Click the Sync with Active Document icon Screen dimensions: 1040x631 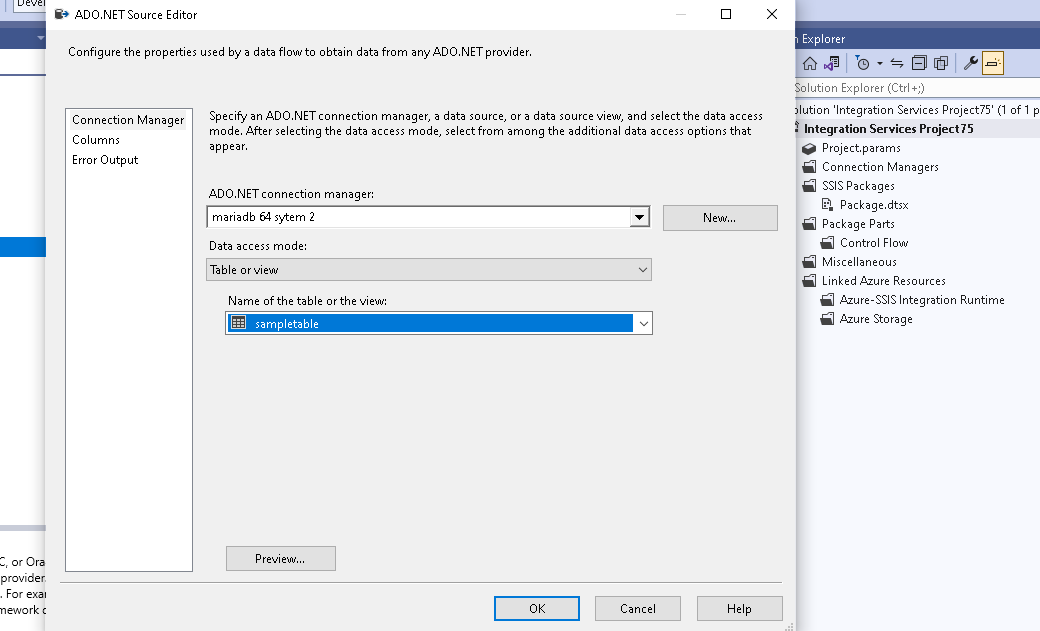pos(897,63)
